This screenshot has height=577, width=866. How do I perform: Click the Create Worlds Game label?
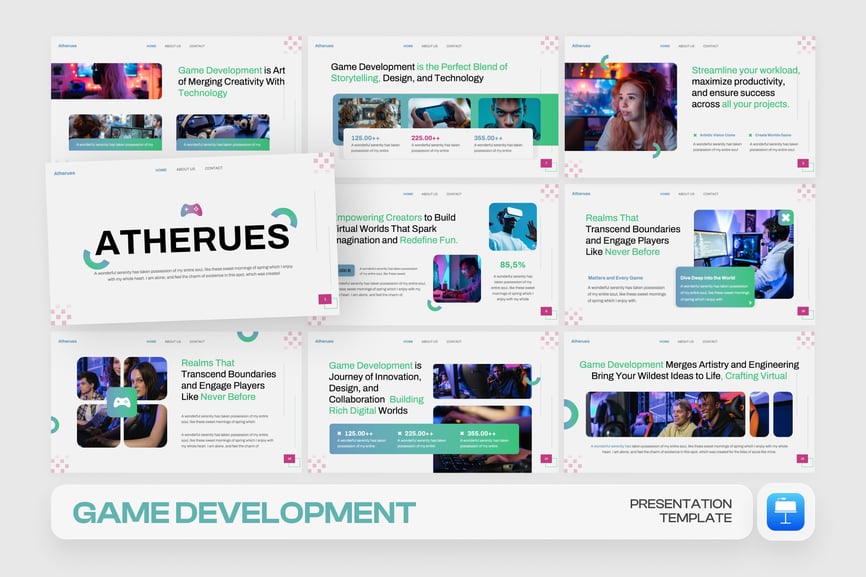(773, 134)
